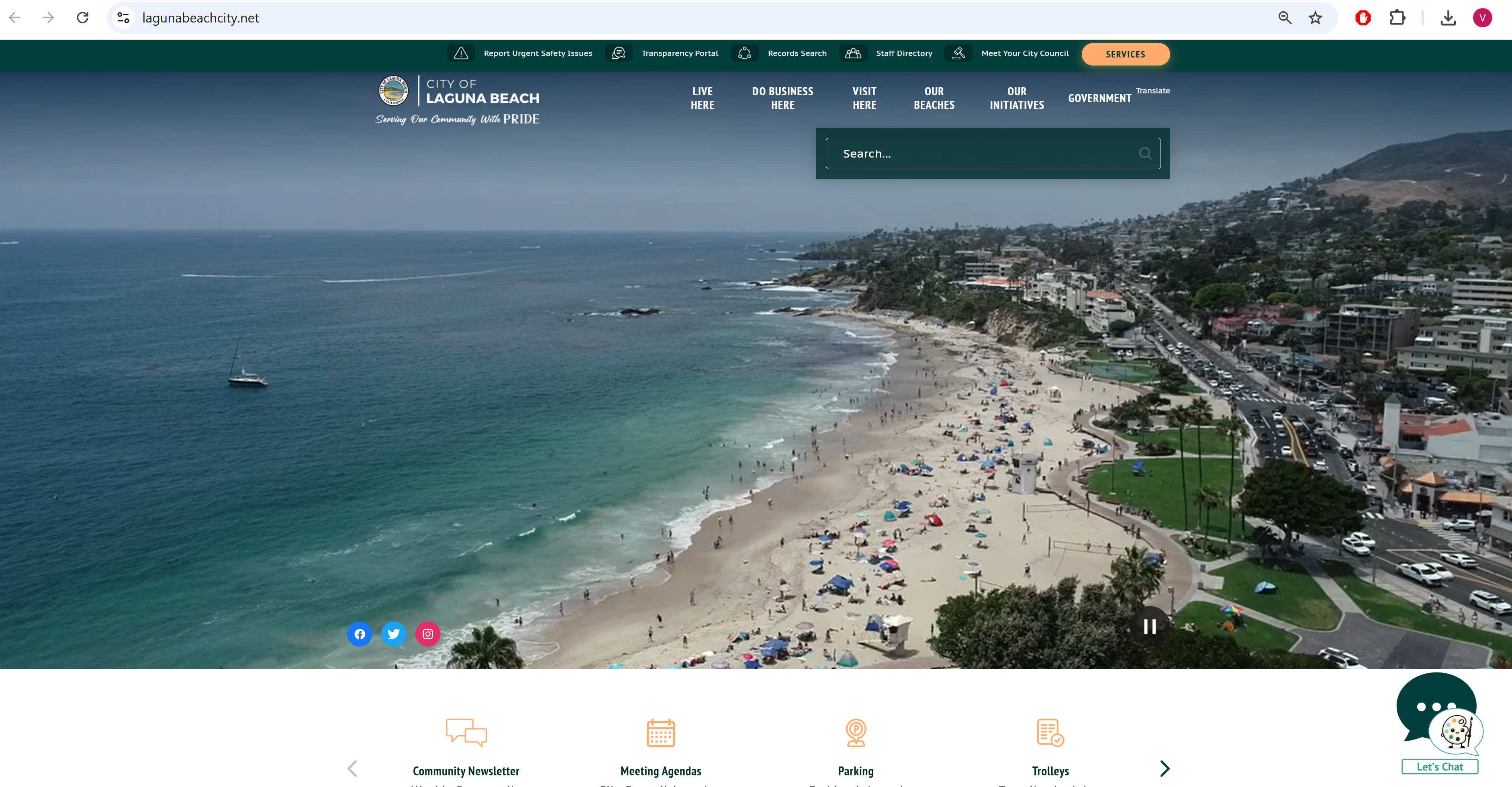The image size is (1512, 787).
Task: Show next quick links with right chevron
Action: (x=1165, y=768)
